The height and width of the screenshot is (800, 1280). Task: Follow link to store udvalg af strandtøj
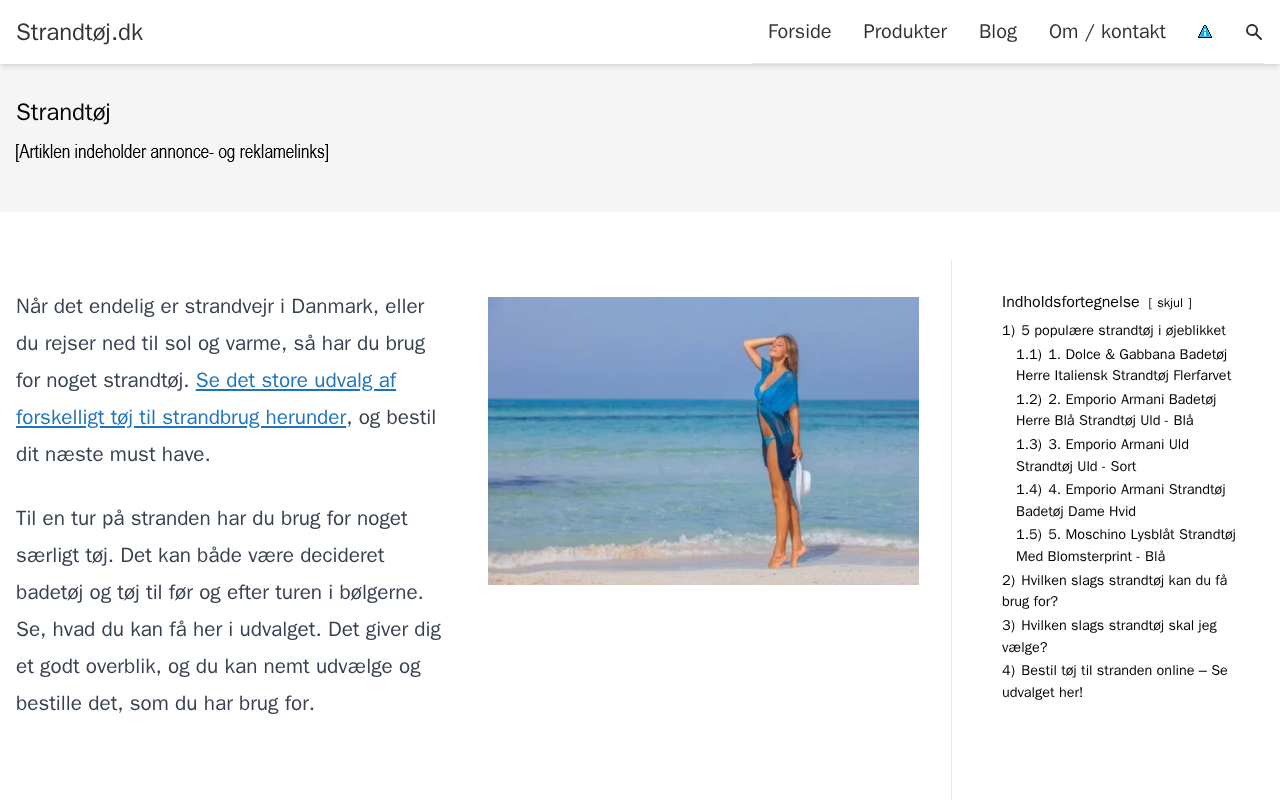click(x=206, y=398)
